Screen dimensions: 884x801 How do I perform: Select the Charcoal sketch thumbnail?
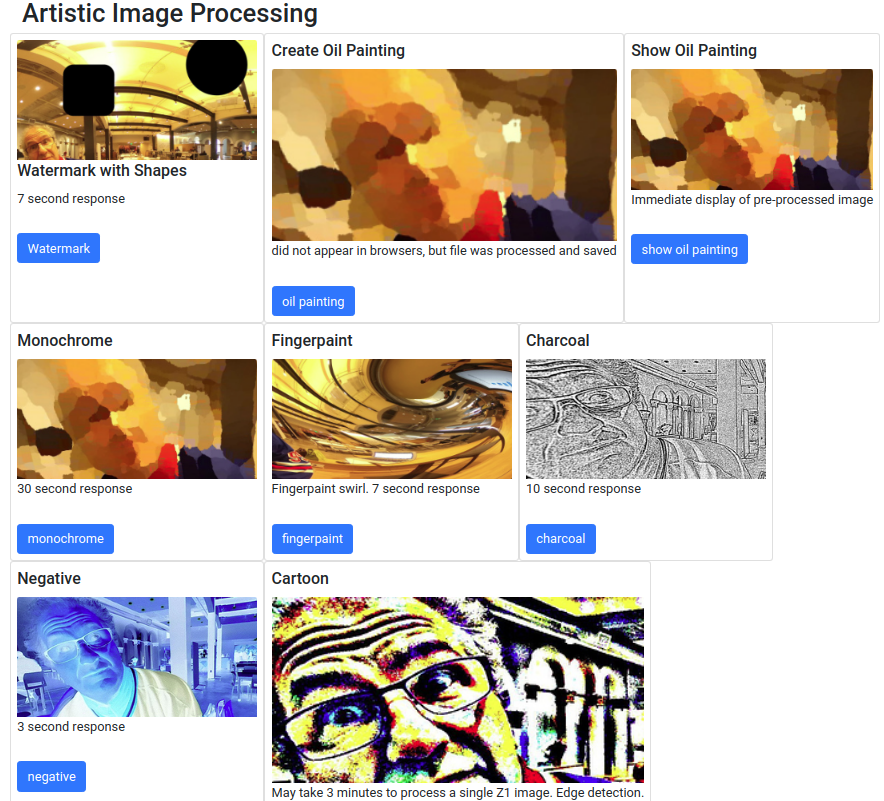(x=646, y=419)
